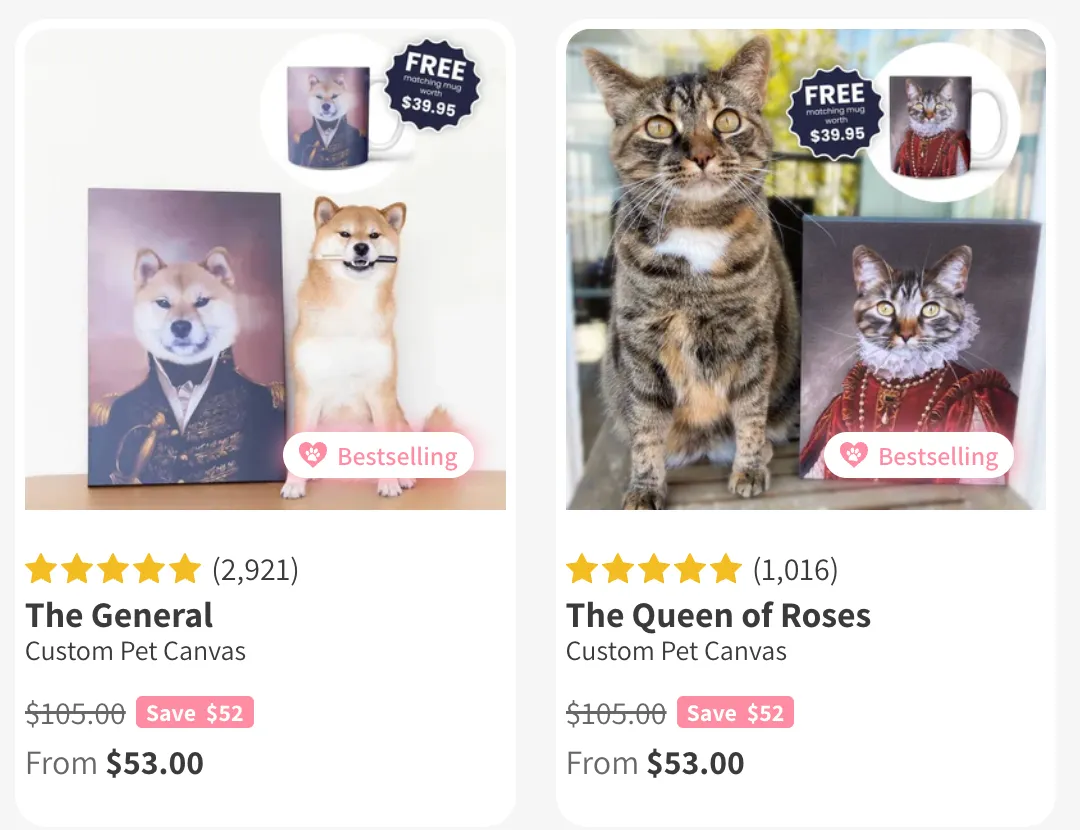Click the heart paw icon on Queen of Roses
Image resolution: width=1080 pixels, height=830 pixels.
pyautogui.click(x=854, y=456)
